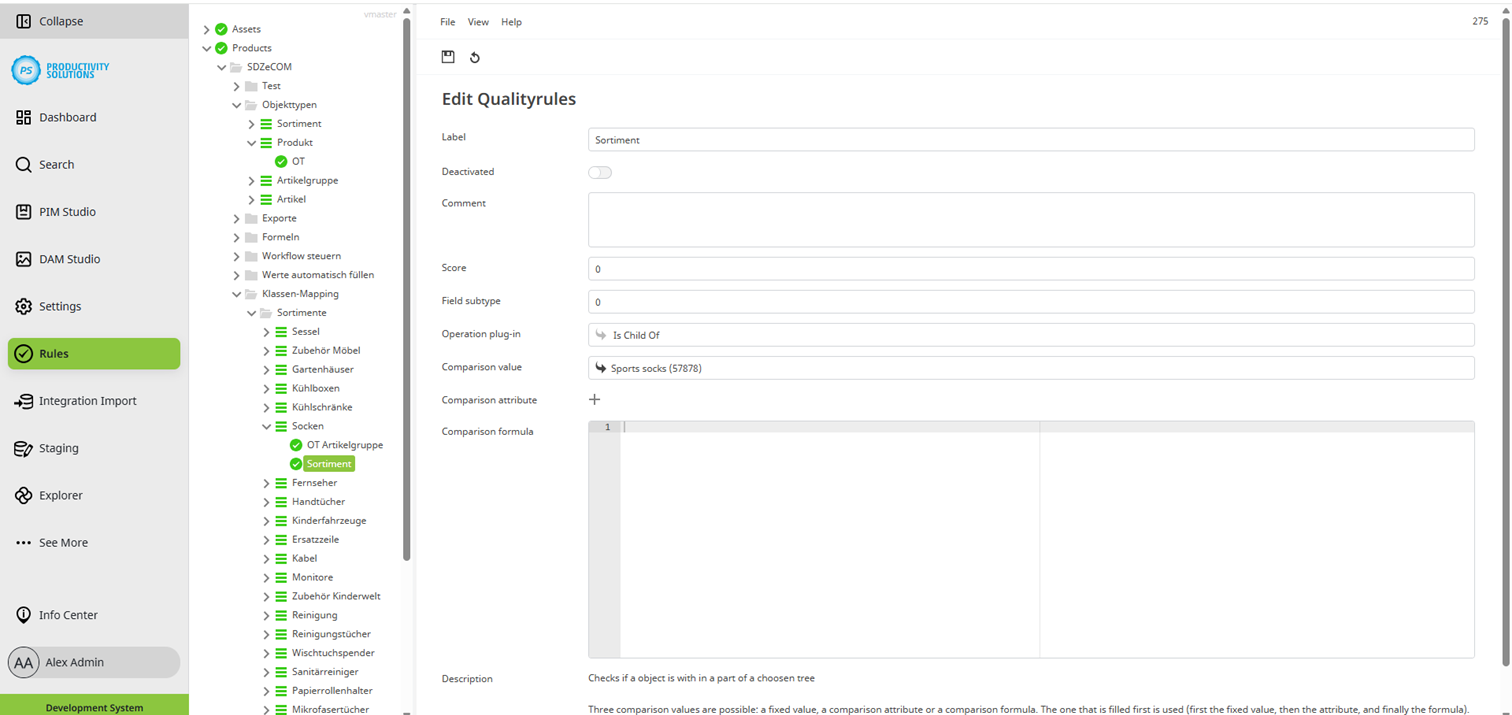1512x715 pixels.
Task: Add a comparison attribute with the plus icon
Action: [595, 398]
